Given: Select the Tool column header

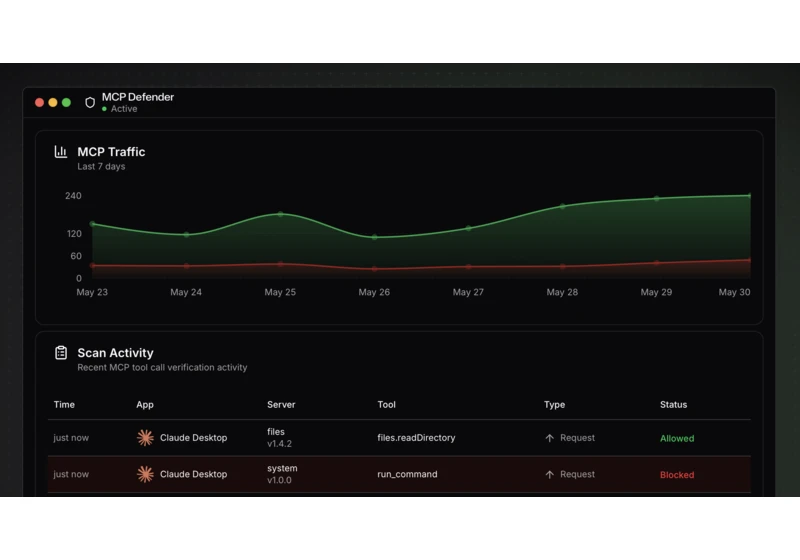Looking at the screenshot, I should click(386, 404).
